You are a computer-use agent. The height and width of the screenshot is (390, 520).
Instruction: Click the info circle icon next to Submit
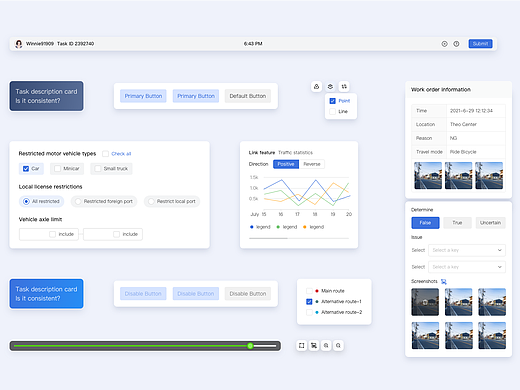(x=456, y=44)
